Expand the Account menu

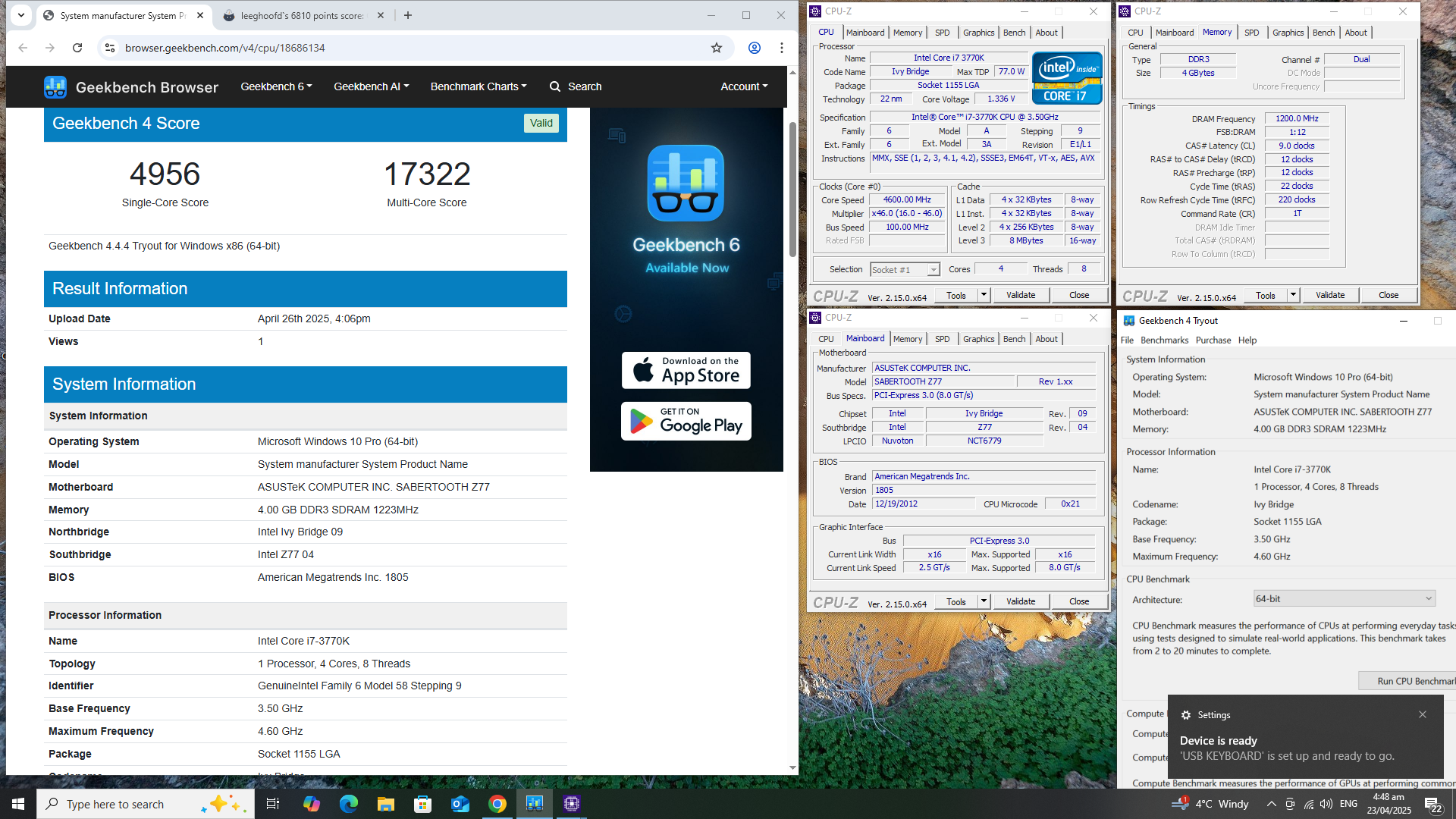[744, 86]
